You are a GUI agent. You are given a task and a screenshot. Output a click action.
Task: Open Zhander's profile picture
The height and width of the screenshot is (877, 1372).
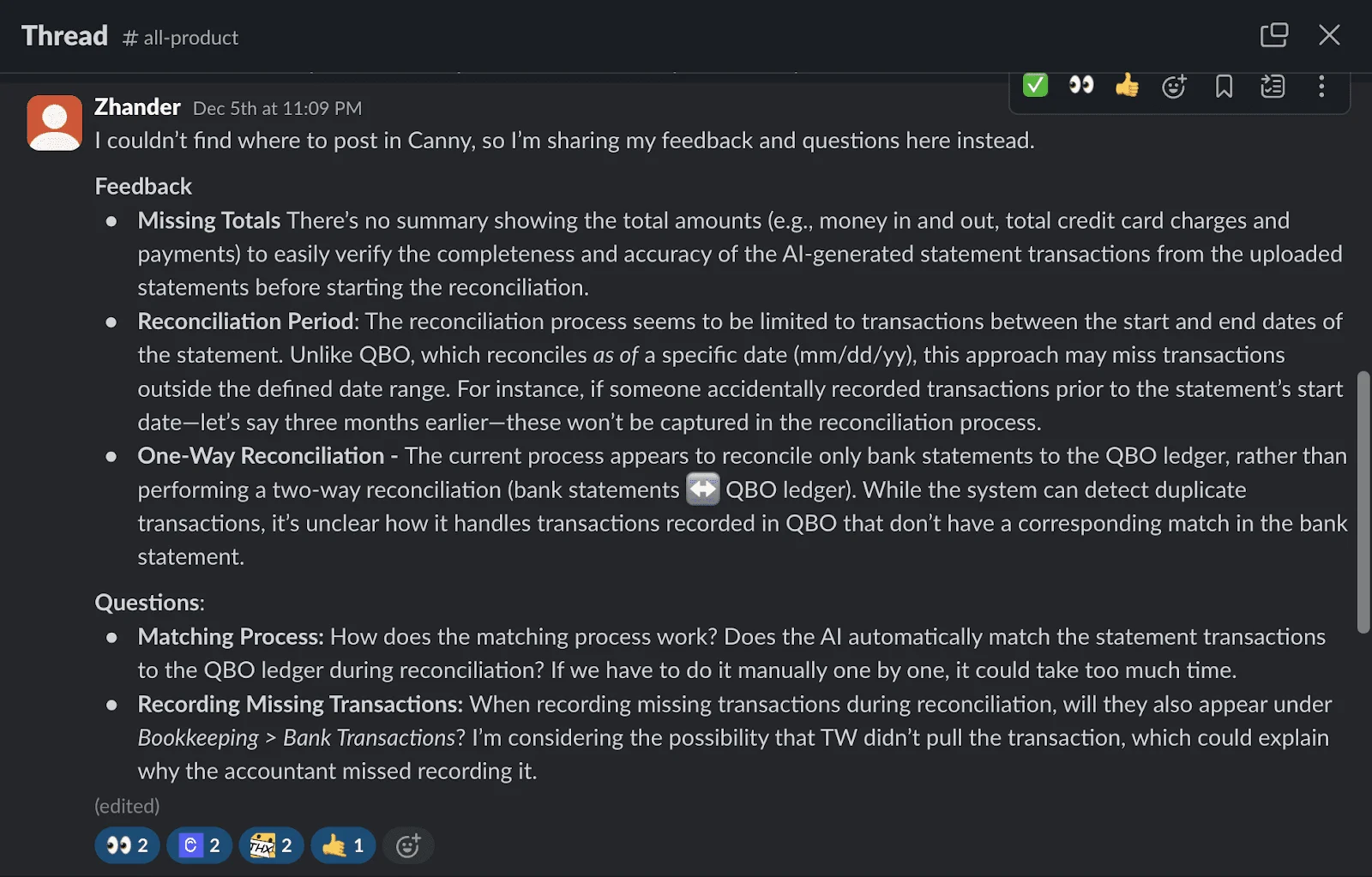coord(55,123)
